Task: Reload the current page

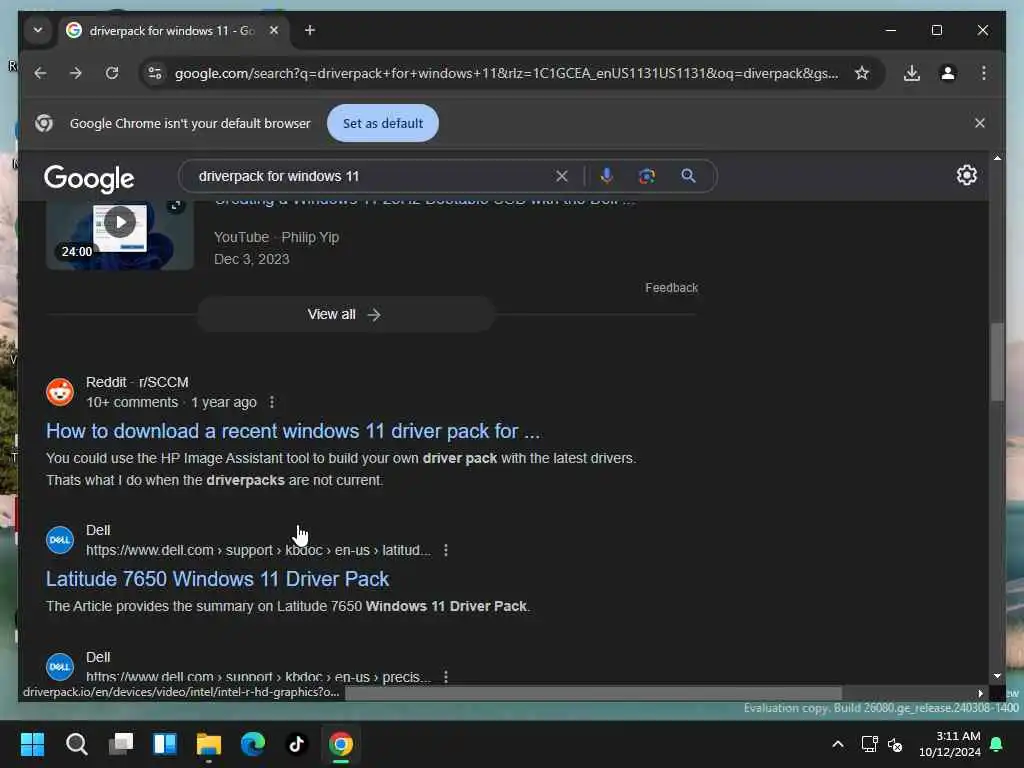Action: coord(112,73)
